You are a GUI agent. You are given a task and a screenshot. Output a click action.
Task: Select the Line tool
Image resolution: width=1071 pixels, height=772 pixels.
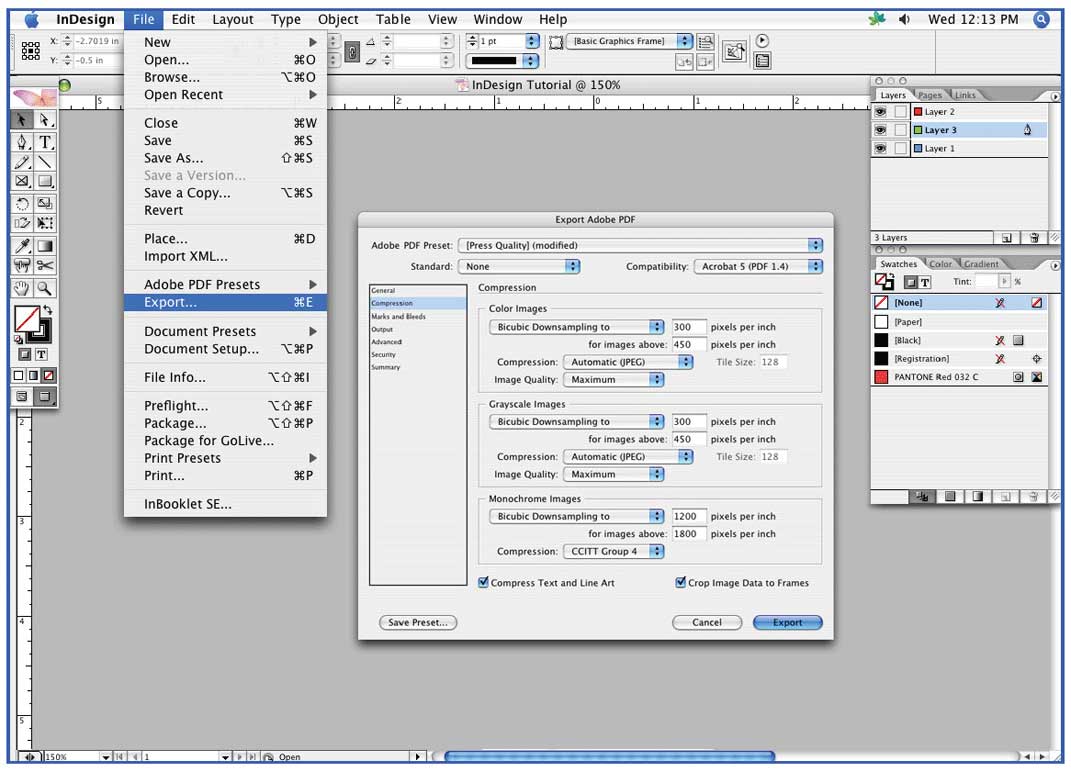[x=45, y=162]
